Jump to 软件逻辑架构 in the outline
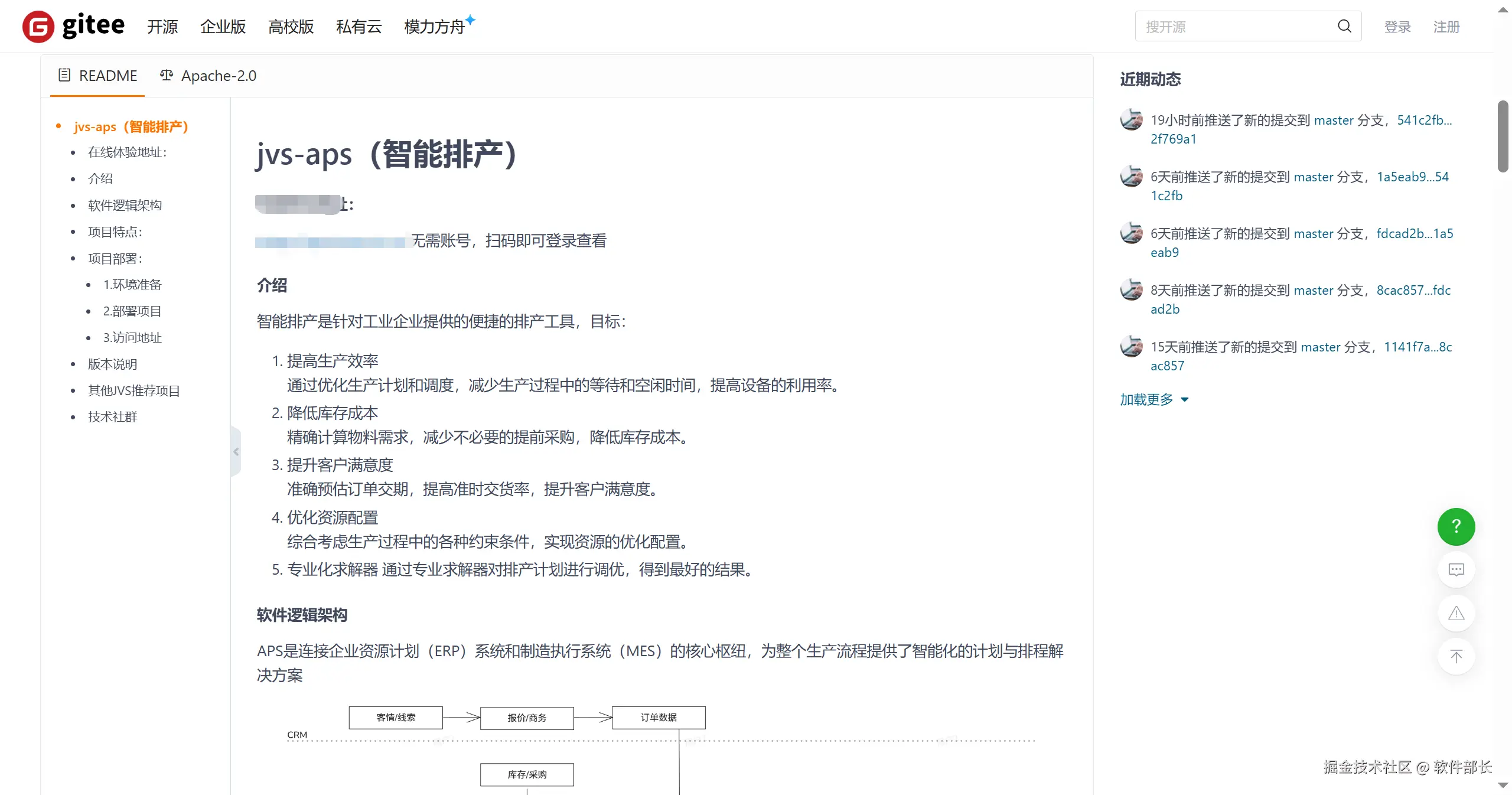This screenshot has width=1512, height=795. pyautogui.click(x=125, y=205)
